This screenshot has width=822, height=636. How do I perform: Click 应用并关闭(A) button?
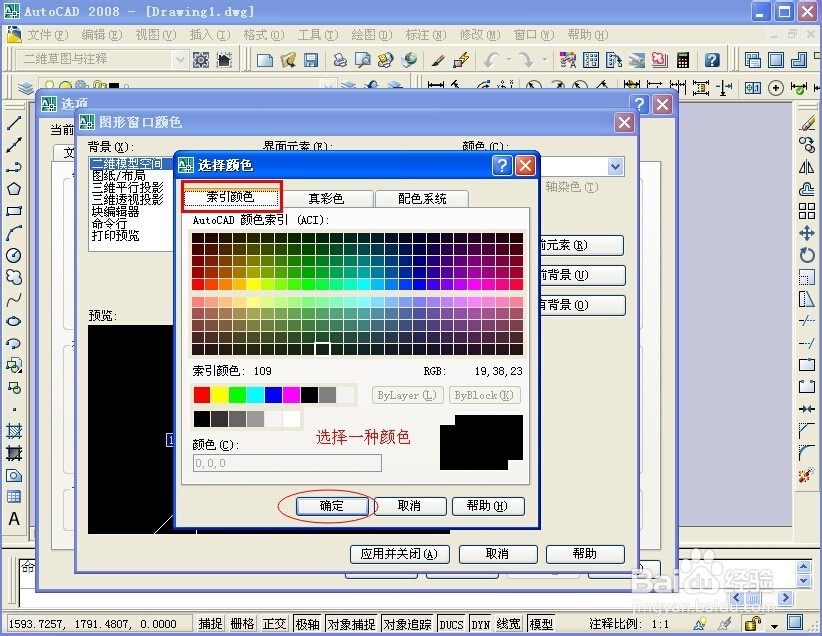399,554
